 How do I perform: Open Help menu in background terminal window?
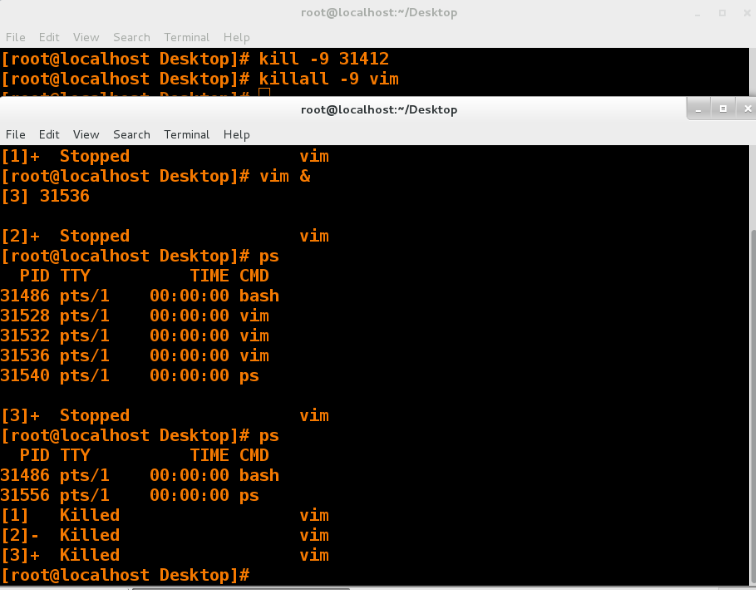236,37
